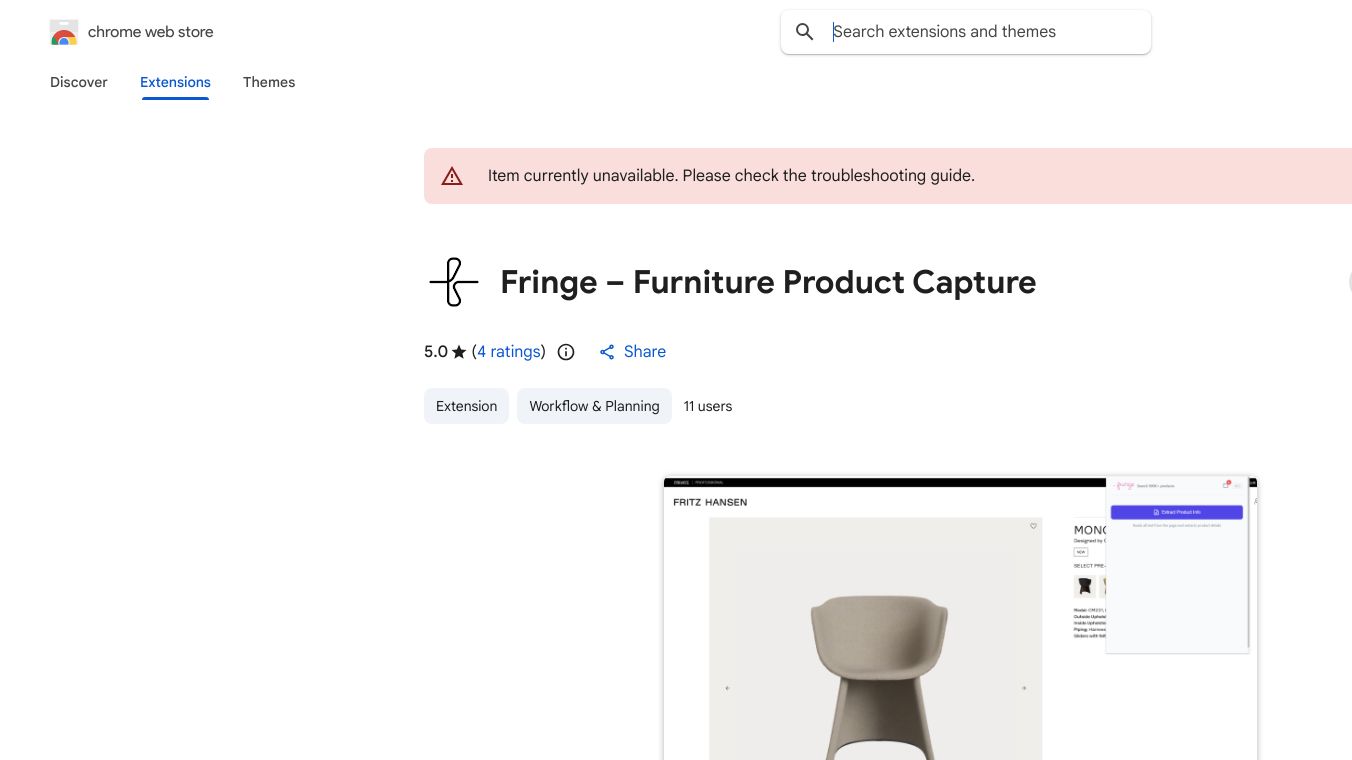Click the Chrome Web Store rainbow logo

click(x=64, y=33)
